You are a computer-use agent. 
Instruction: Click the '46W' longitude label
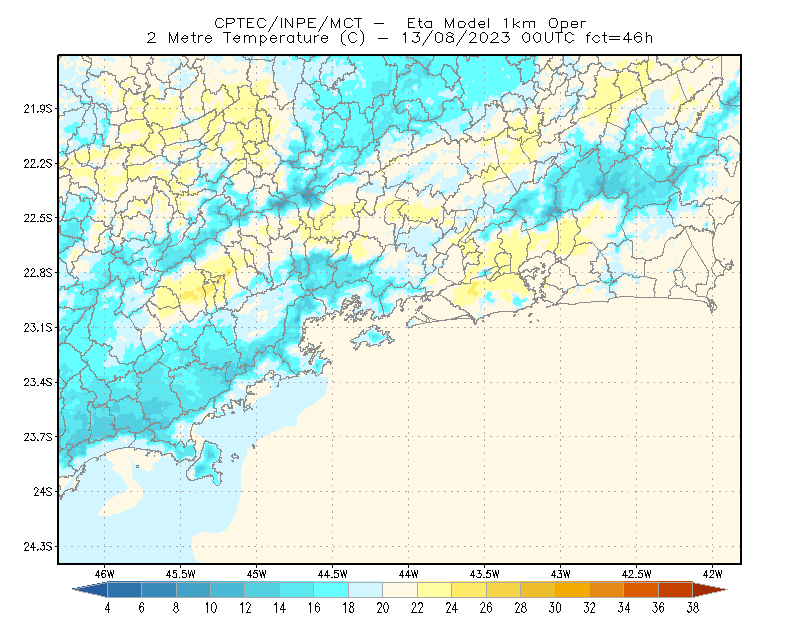click(105, 574)
